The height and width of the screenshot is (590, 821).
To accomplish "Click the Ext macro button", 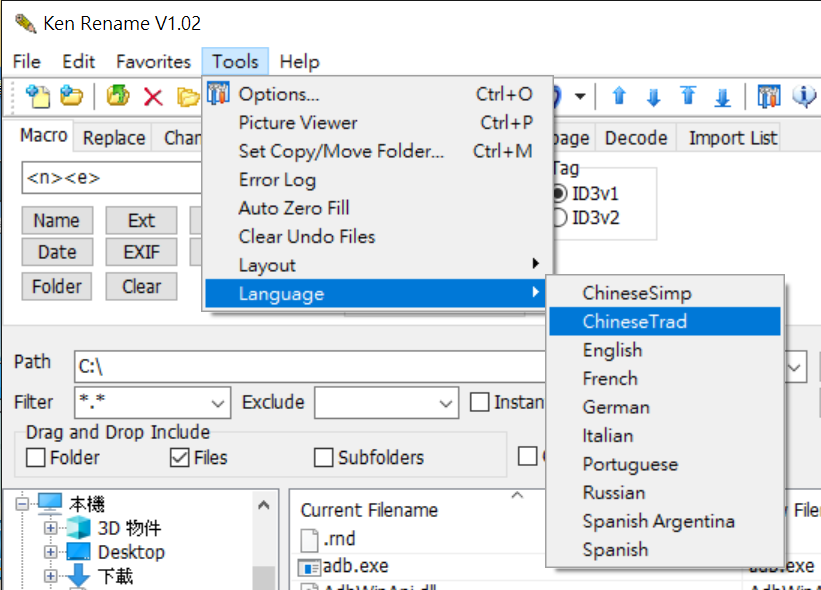I will (141, 220).
